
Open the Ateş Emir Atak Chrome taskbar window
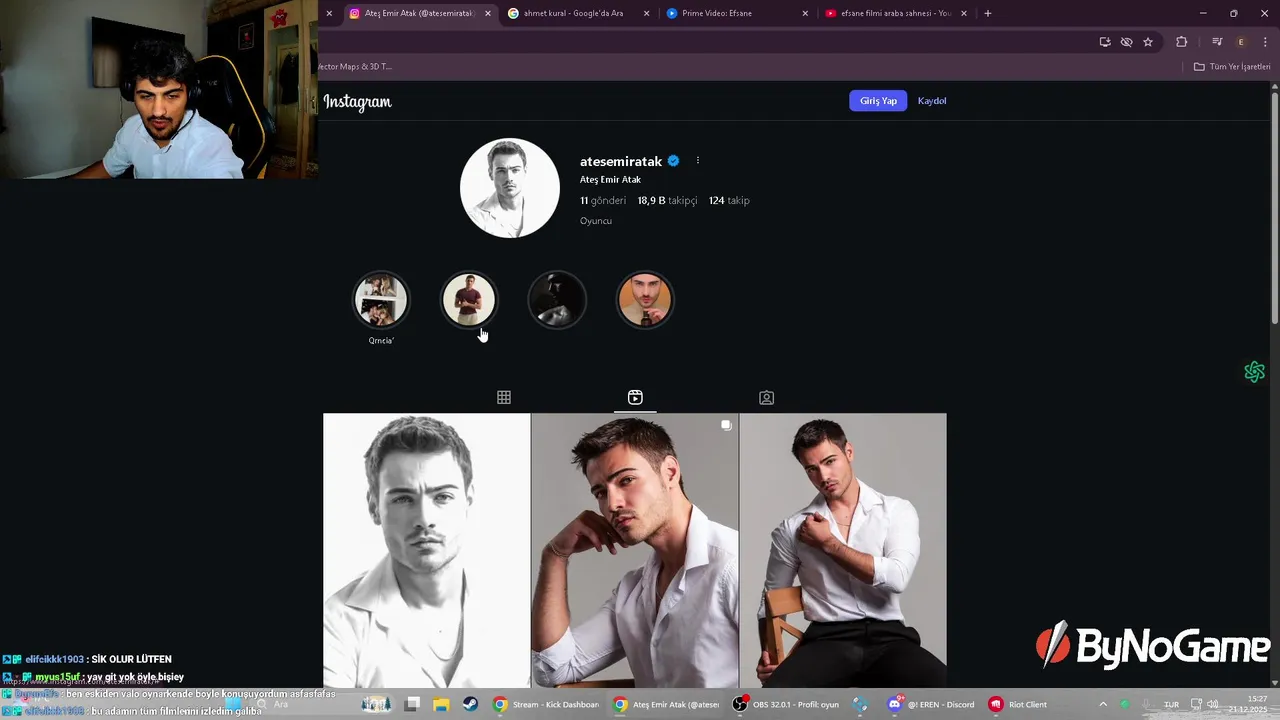coord(667,705)
